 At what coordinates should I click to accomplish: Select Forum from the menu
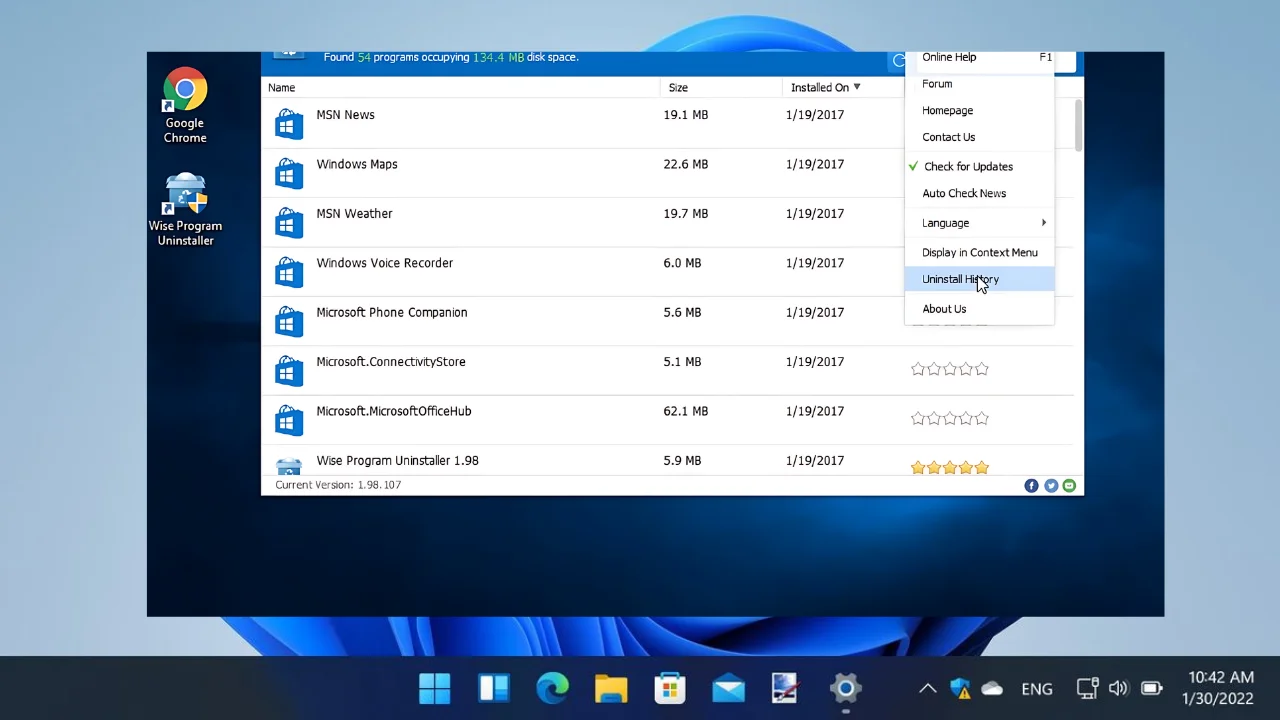(980, 84)
